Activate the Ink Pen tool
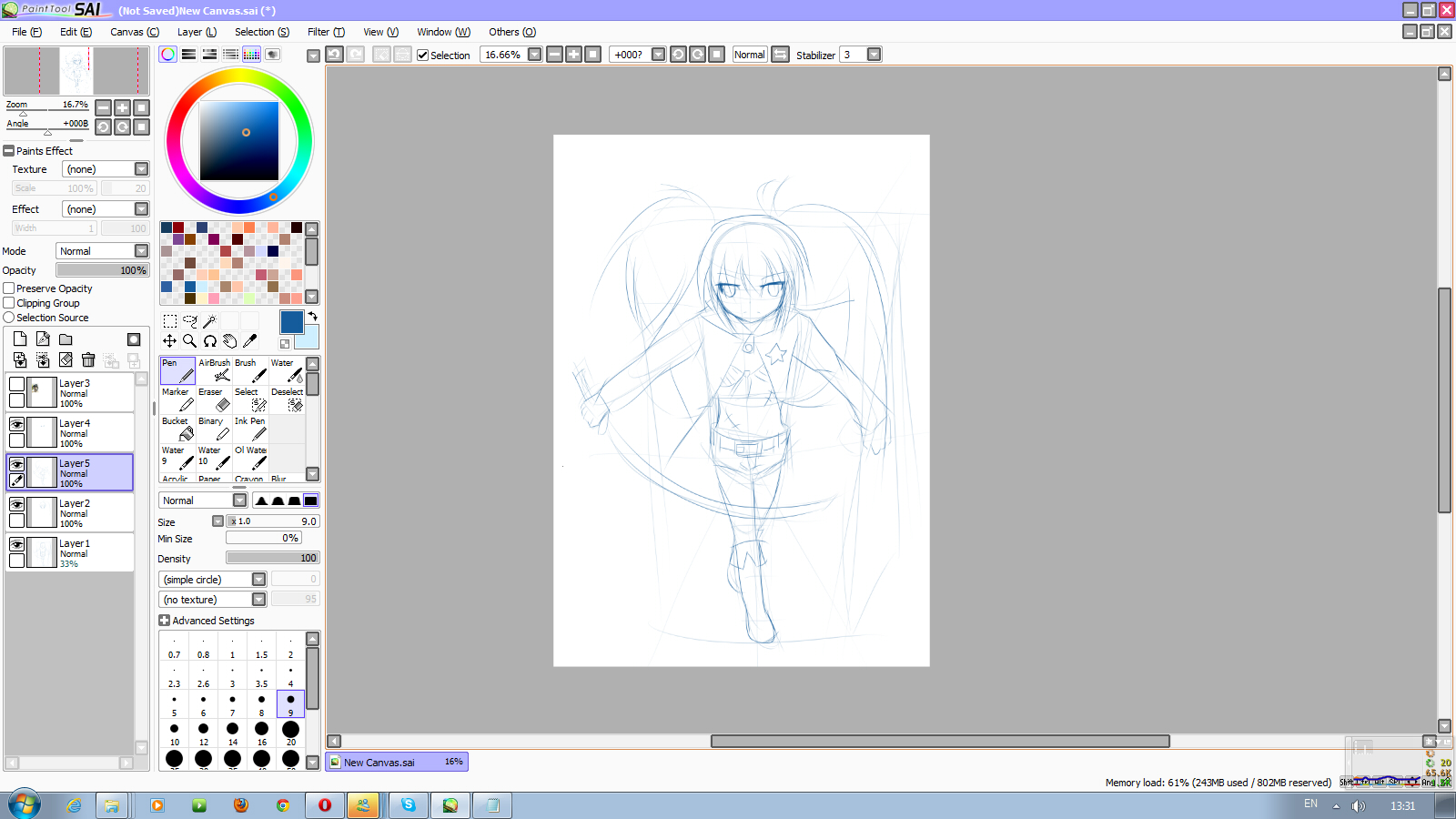The image size is (1456, 819). click(250, 429)
